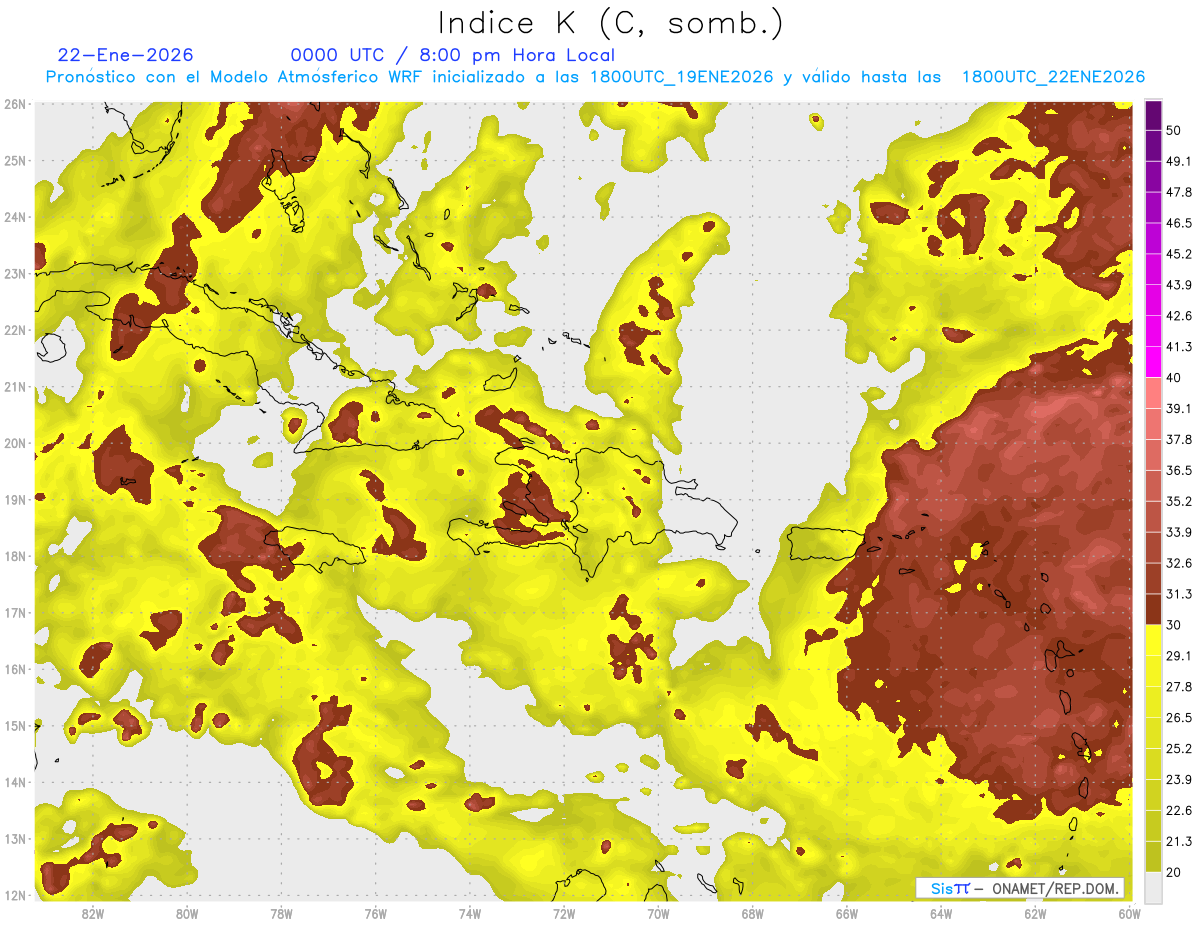Select the colorbar value '45.2'
Screen dimensions: 1200x927
click(1179, 254)
